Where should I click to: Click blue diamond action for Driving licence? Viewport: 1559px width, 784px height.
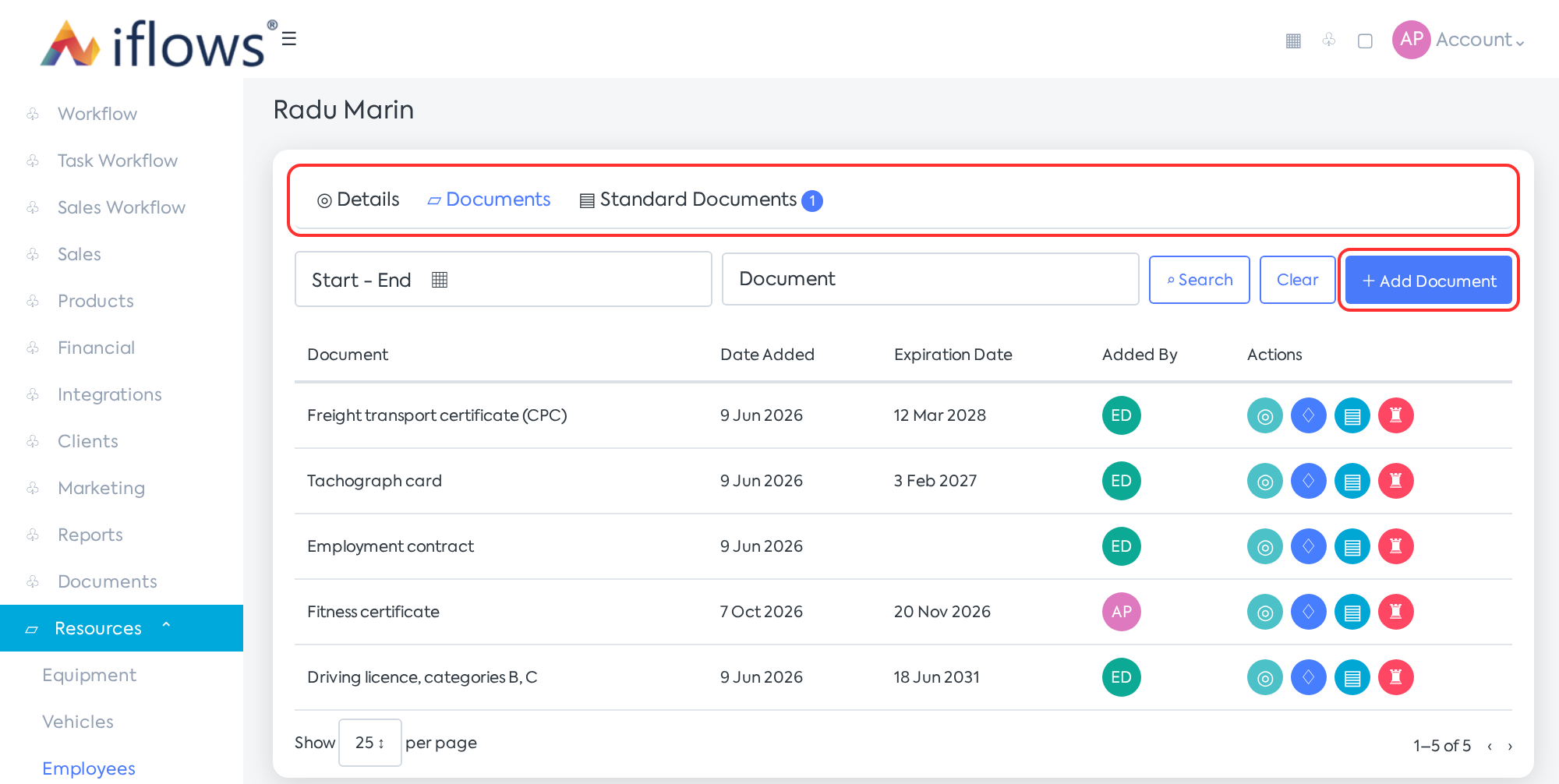pos(1309,677)
